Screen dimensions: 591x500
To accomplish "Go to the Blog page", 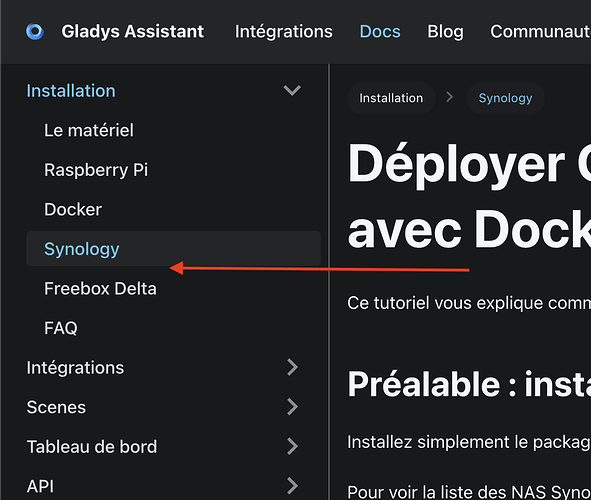I will [445, 31].
